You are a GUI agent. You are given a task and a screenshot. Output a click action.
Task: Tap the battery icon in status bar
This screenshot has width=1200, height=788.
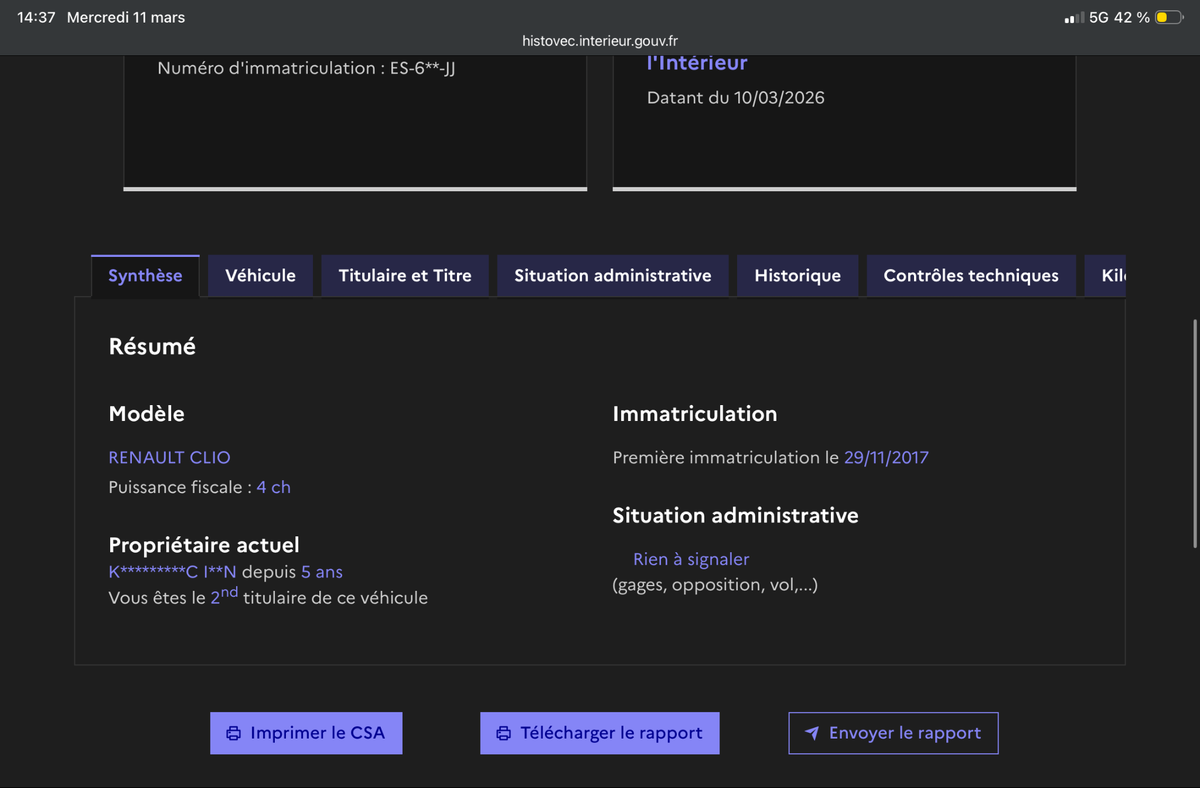point(1168,18)
